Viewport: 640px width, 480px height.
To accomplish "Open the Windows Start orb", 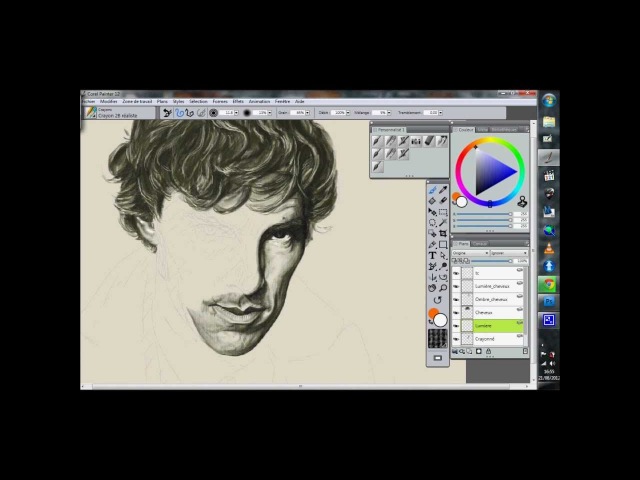I will coord(549,100).
